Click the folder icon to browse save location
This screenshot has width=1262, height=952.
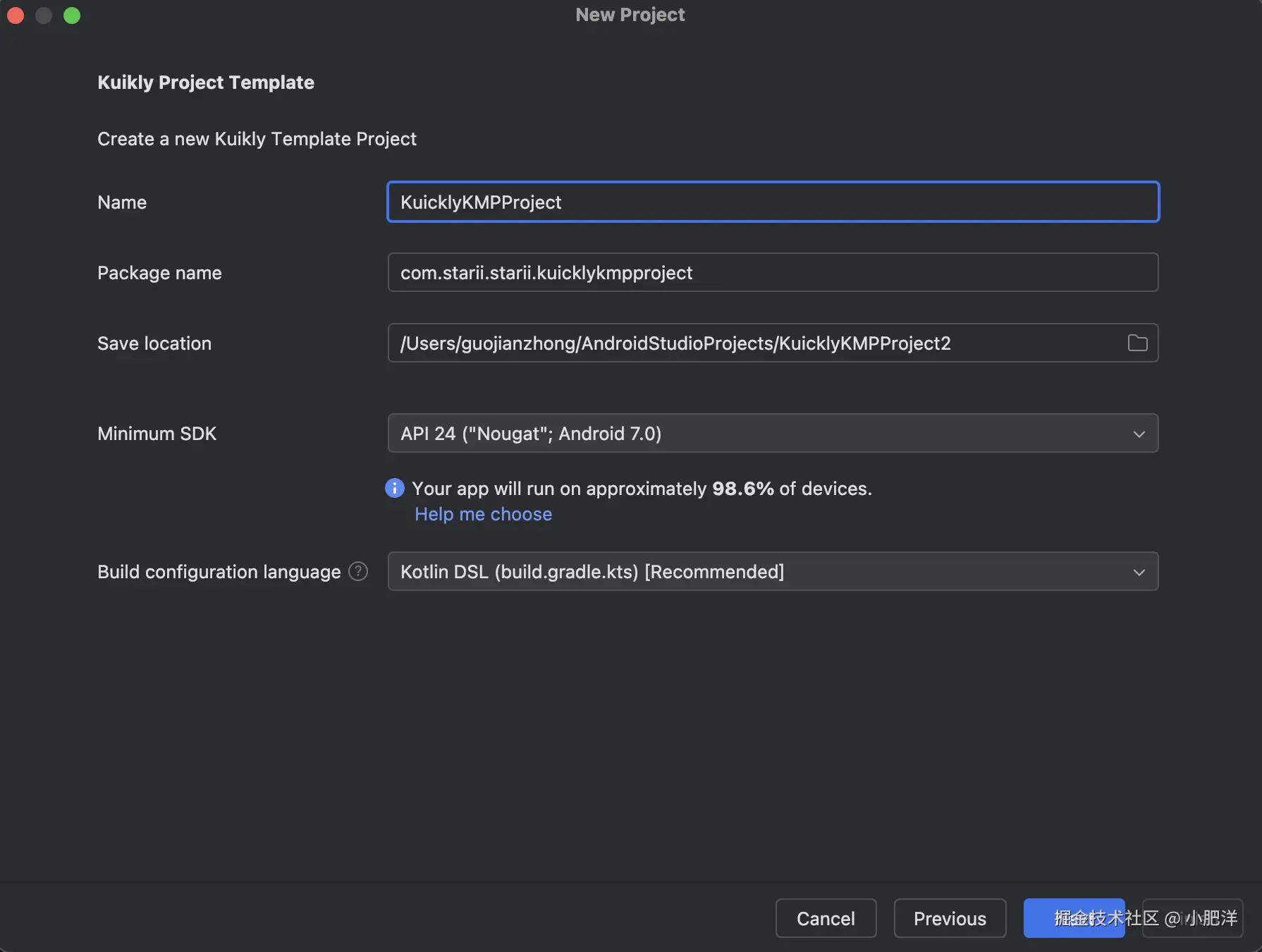click(1137, 343)
